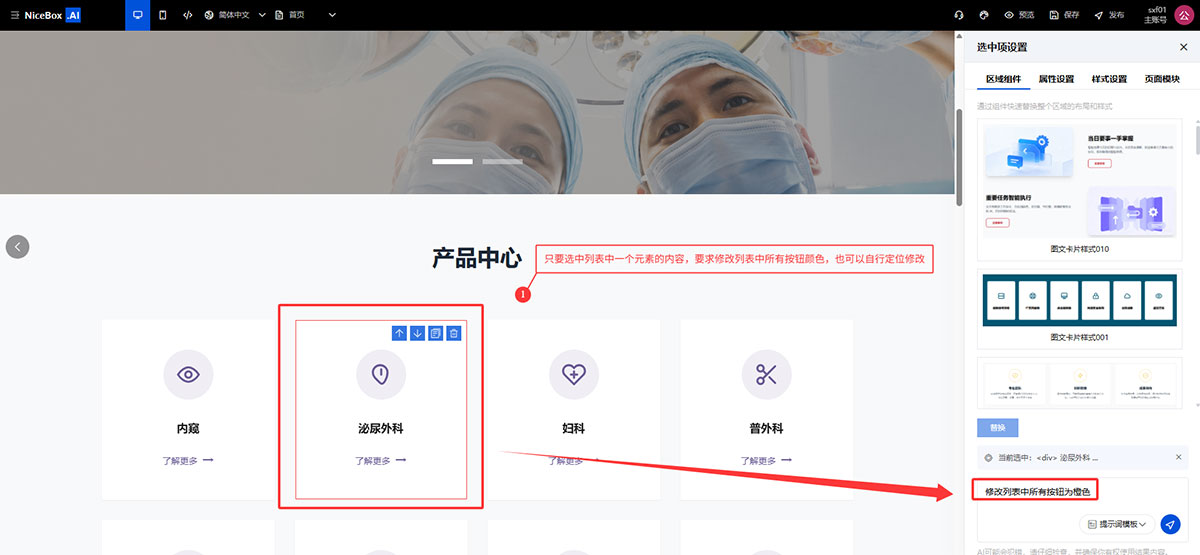This screenshot has height=555, width=1200.
Task: Click the scissors icon on 普外科 card
Action: (x=767, y=375)
